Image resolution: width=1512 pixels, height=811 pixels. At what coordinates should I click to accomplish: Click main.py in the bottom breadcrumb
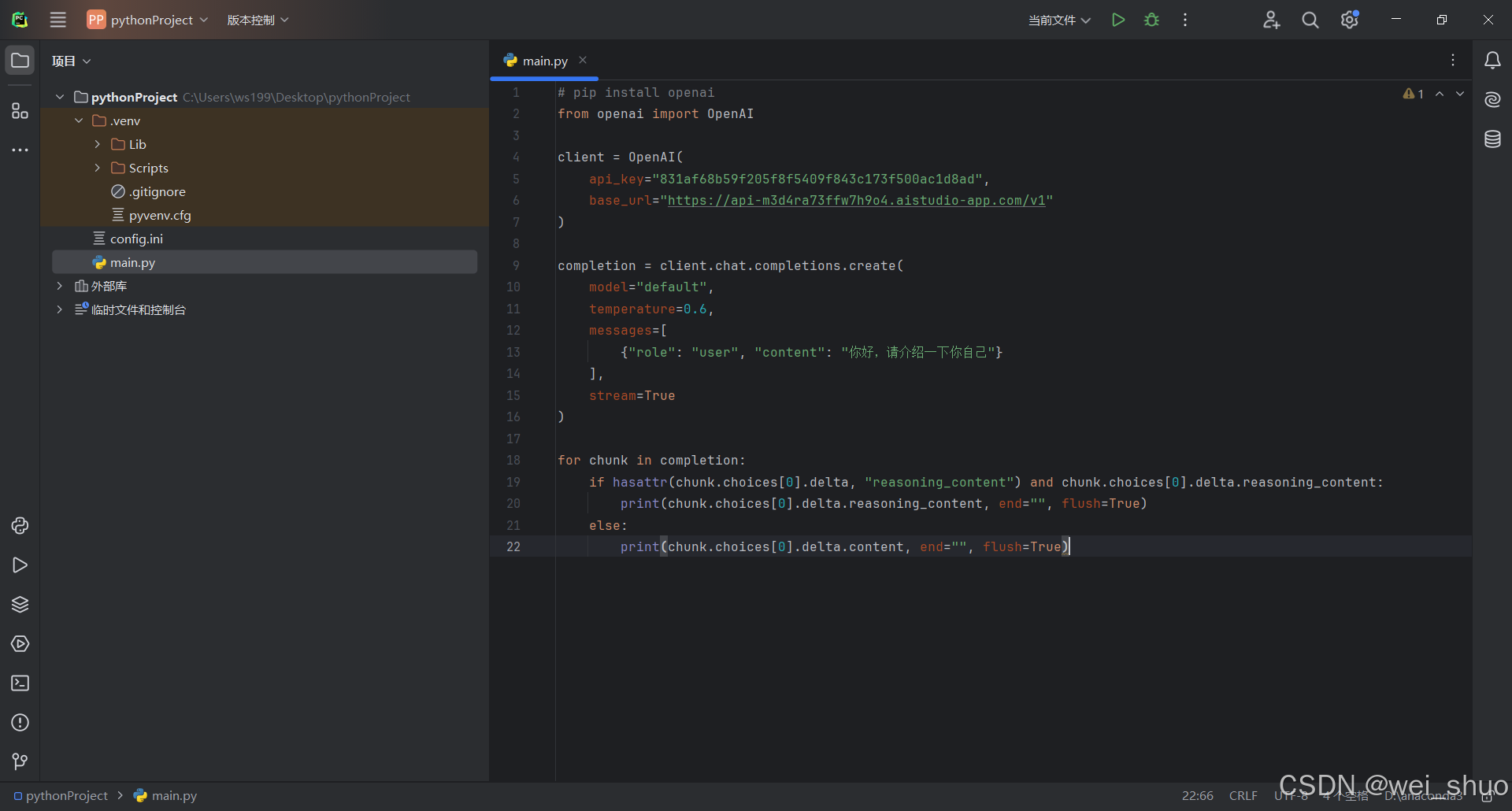[165, 796]
